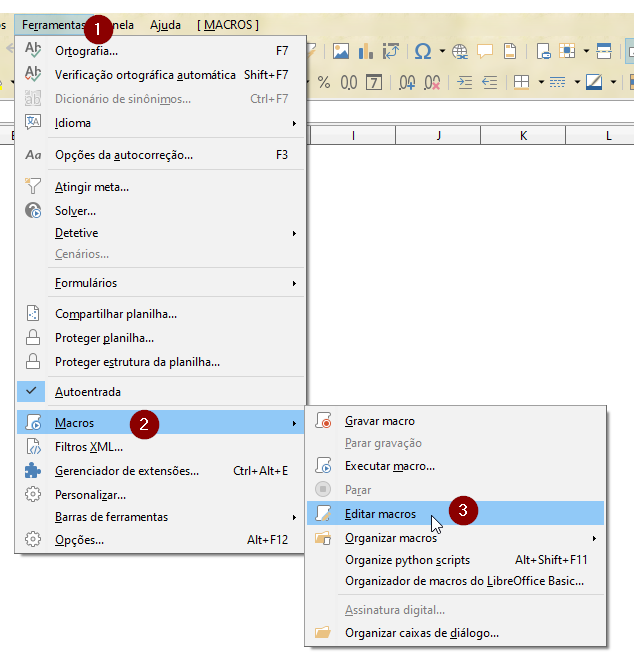The width and height of the screenshot is (634, 668).
Task: Expand the Detetive submenu
Action: coord(161,233)
